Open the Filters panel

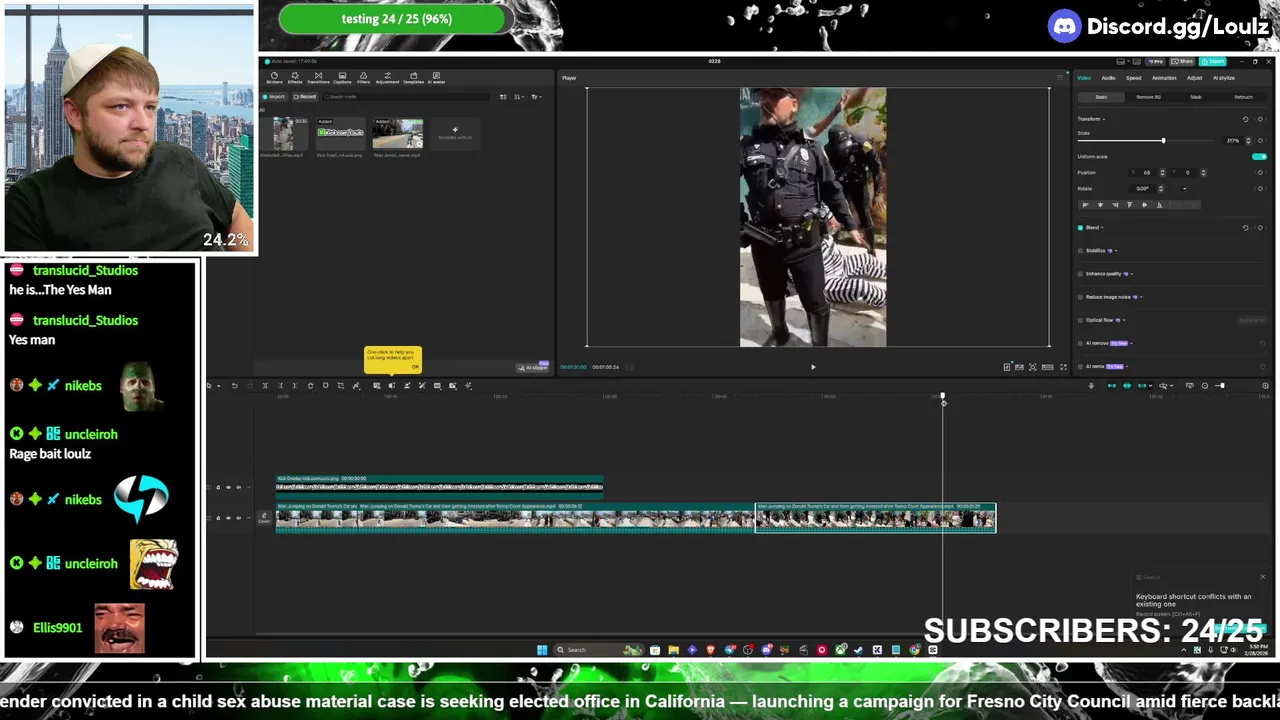[x=363, y=77]
